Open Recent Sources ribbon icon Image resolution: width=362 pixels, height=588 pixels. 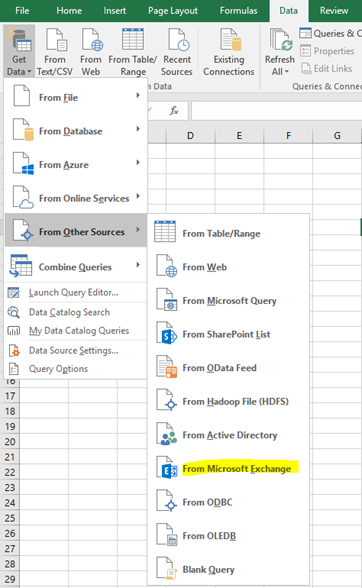[x=178, y=39]
